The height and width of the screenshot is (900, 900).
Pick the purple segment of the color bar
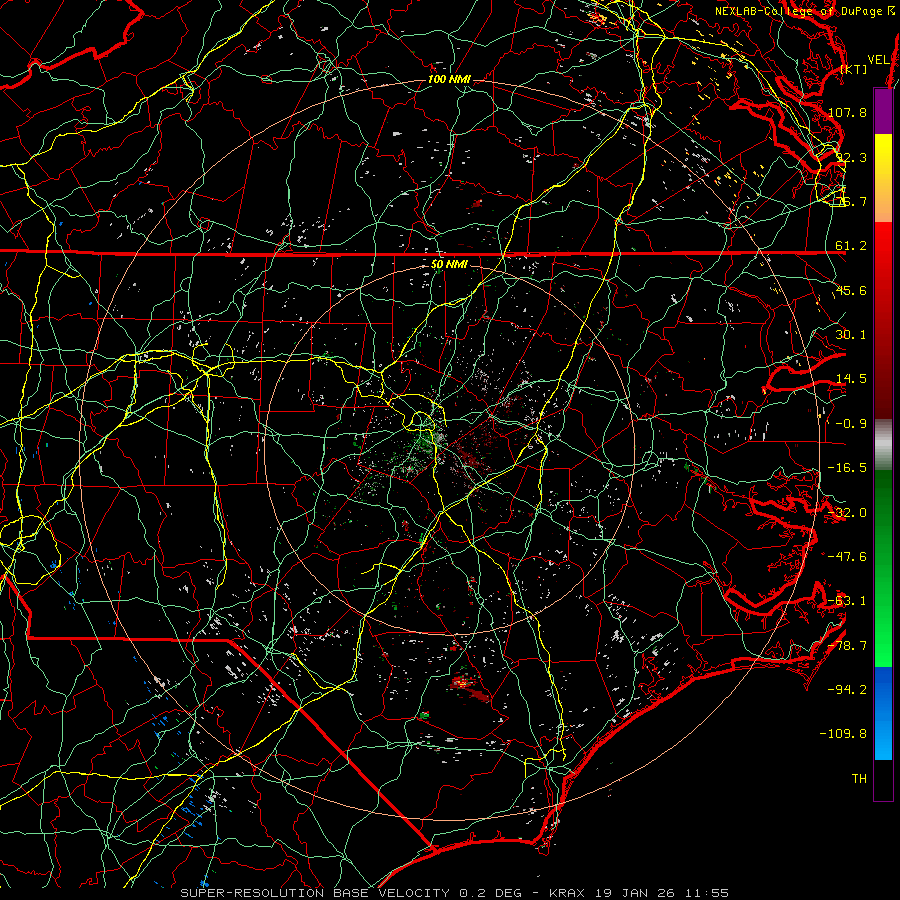pos(883,112)
